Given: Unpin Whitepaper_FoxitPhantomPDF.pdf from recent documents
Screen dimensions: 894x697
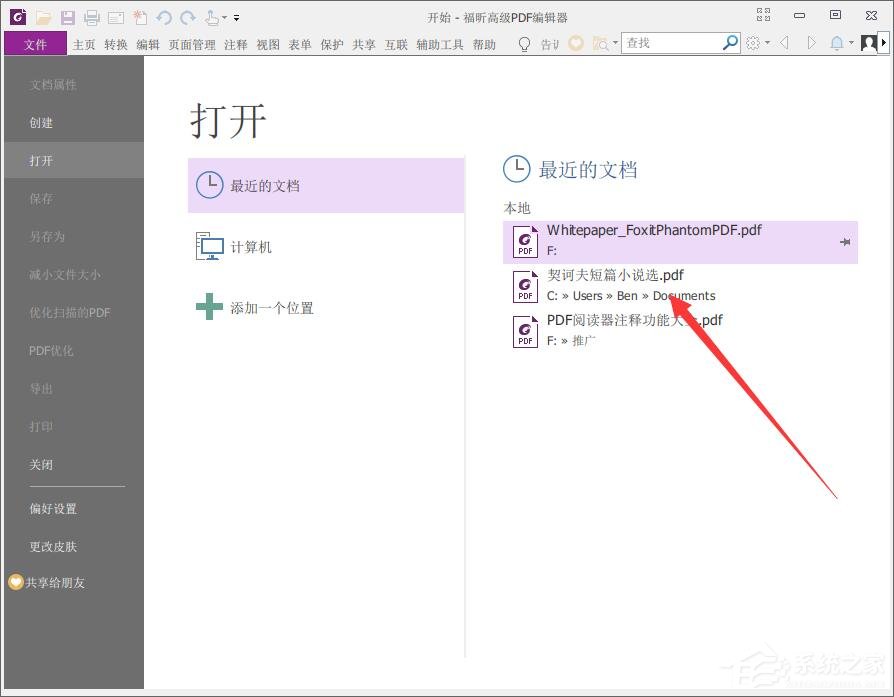Looking at the screenshot, I should point(845,241).
